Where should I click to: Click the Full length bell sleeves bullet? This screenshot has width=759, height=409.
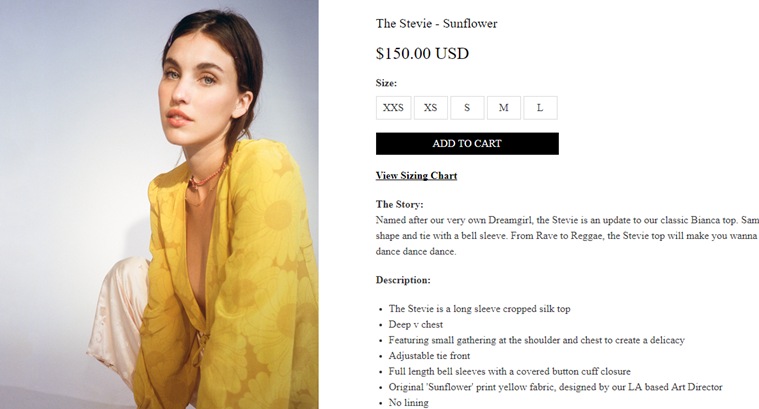pyautogui.click(x=510, y=372)
